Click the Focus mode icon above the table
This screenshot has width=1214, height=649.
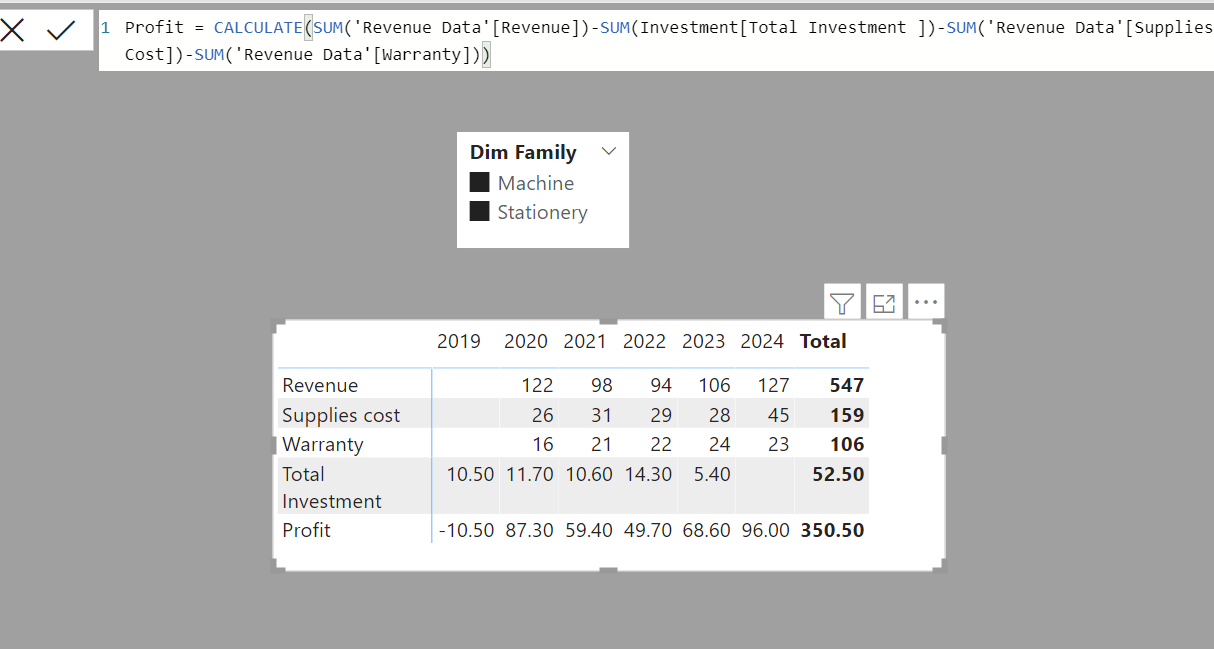click(884, 302)
